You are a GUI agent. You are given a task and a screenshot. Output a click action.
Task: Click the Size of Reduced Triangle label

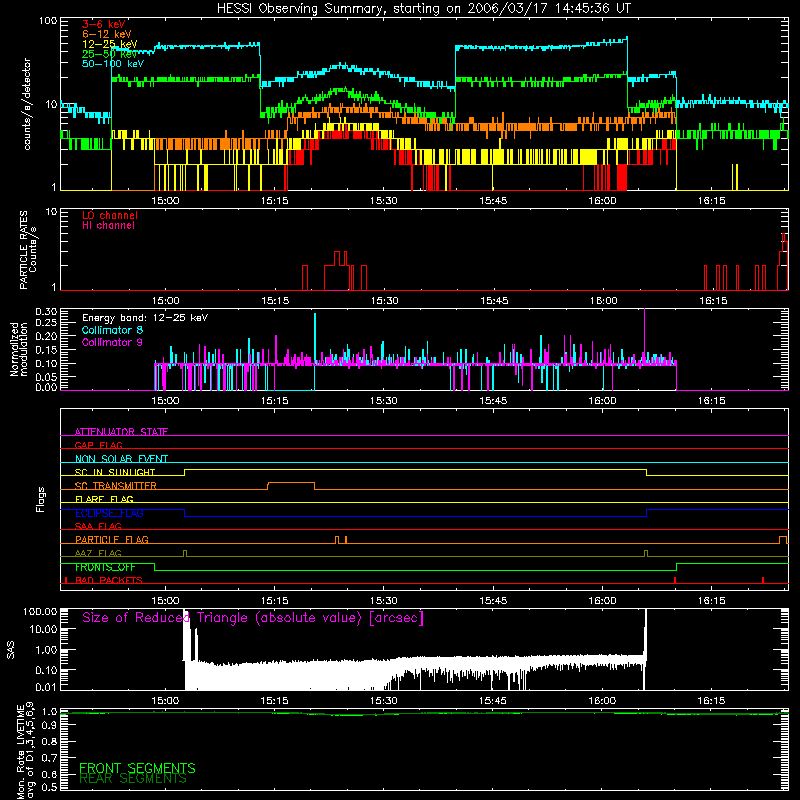pos(253,618)
